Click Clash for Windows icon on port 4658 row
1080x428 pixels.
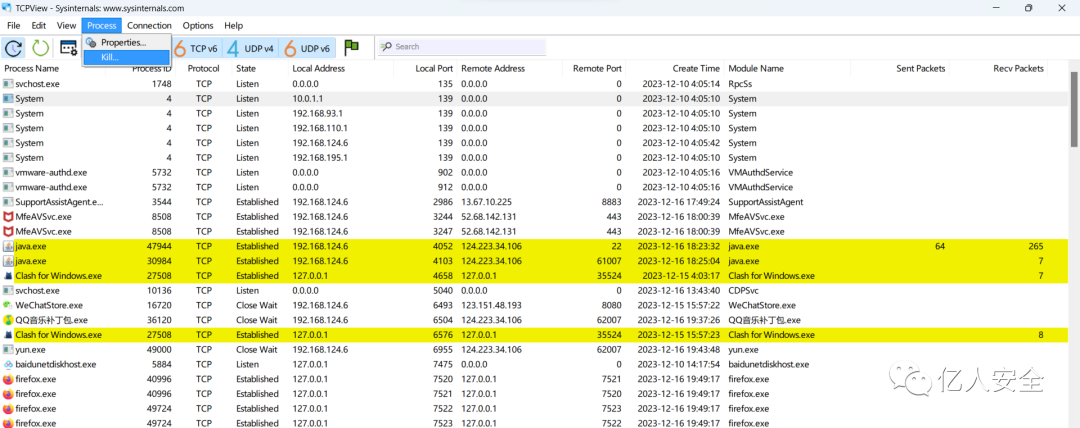(8, 276)
